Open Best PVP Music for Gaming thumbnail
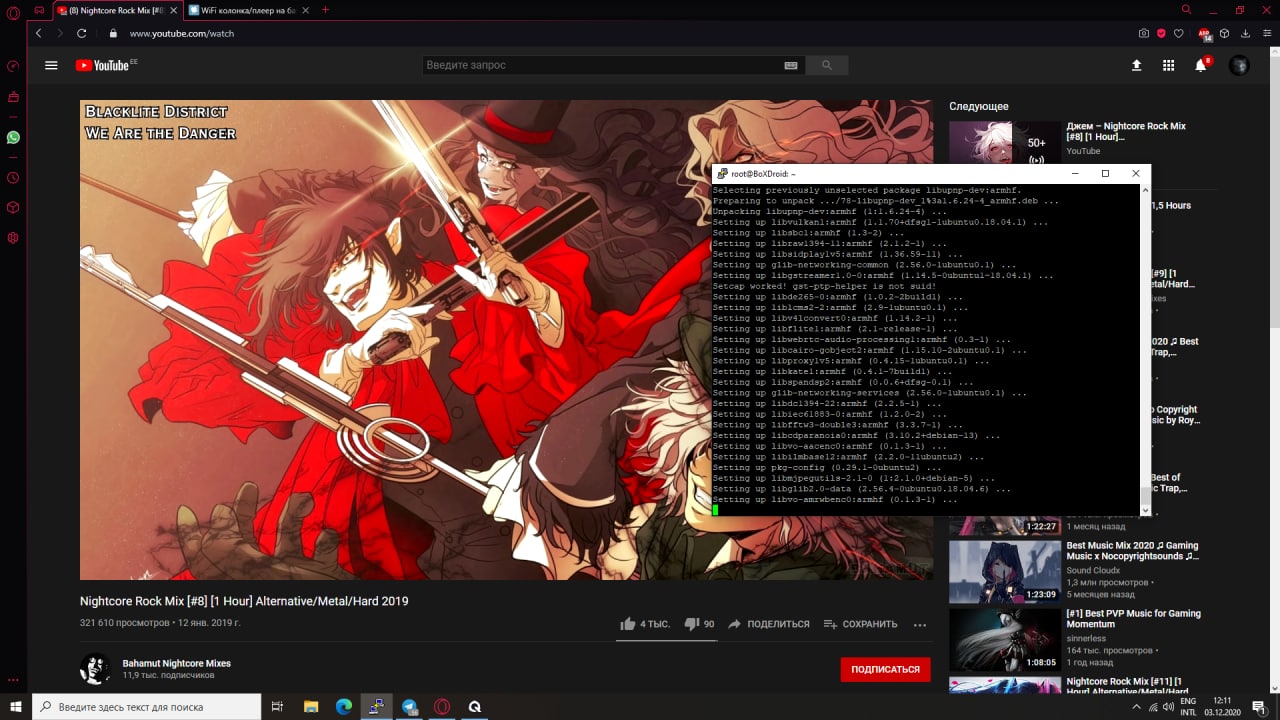The image size is (1280, 720). [1005, 640]
